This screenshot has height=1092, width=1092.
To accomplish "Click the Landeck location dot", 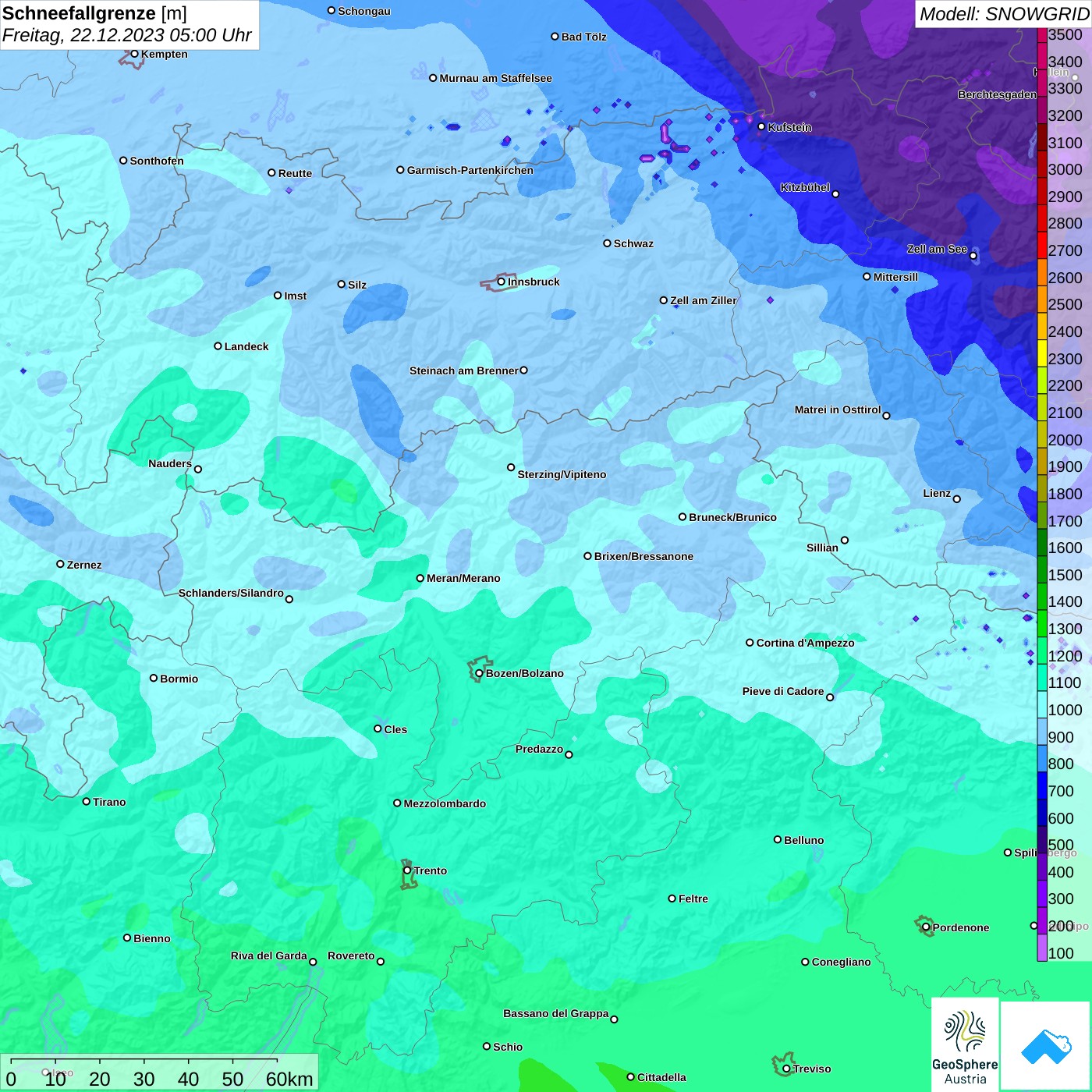I will (x=218, y=346).
